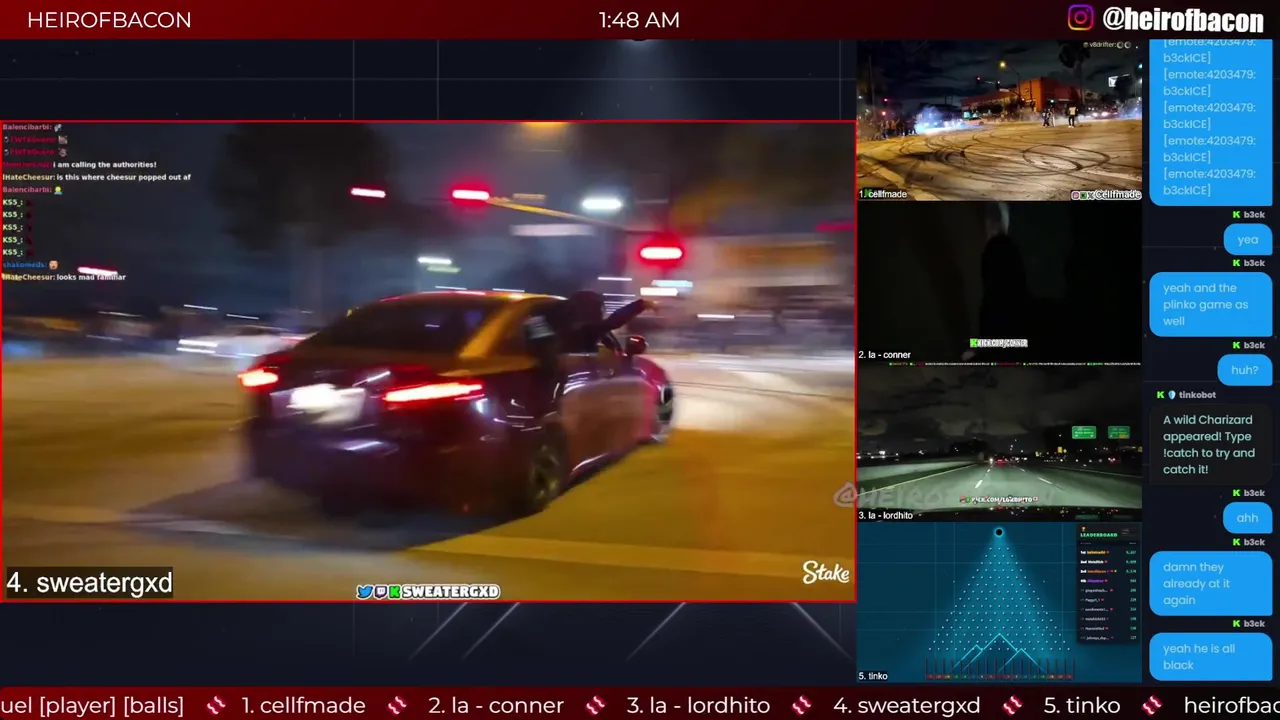This screenshot has height=720, width=1280.
Task: Click the Instagram logo icon
Action: coord(1081,18)
